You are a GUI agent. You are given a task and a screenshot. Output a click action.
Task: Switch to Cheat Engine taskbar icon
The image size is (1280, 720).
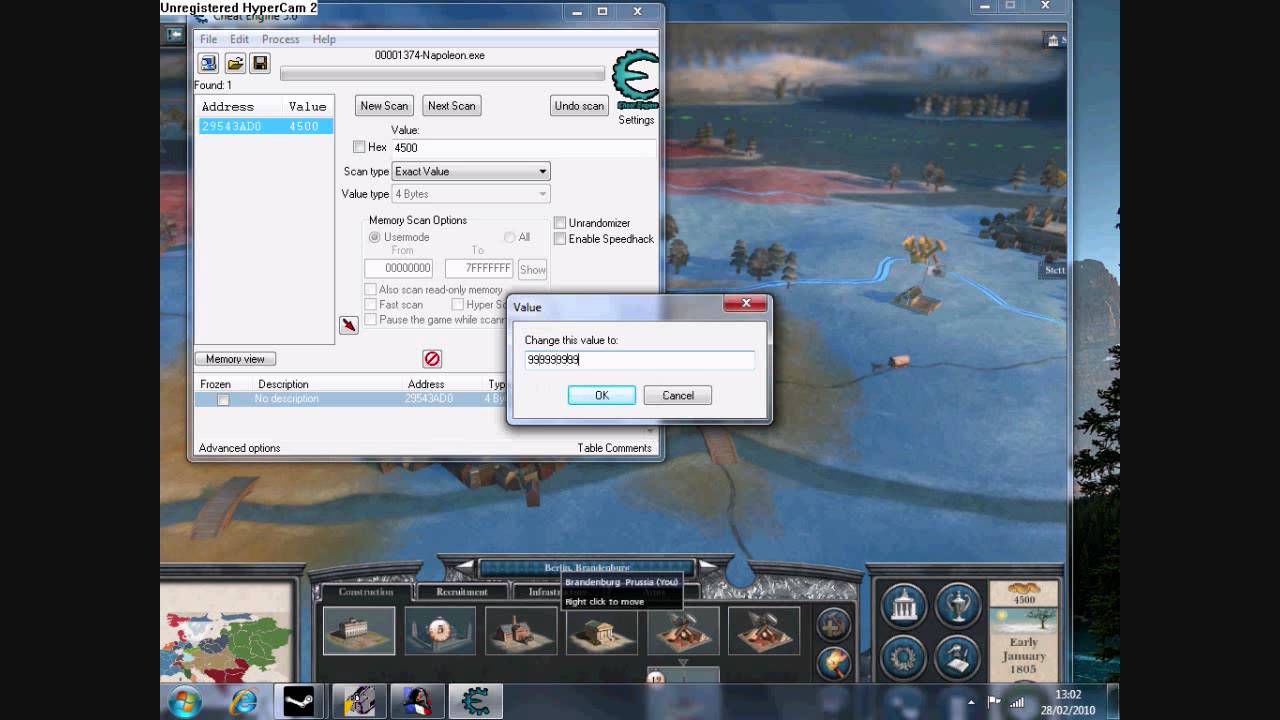474,702
